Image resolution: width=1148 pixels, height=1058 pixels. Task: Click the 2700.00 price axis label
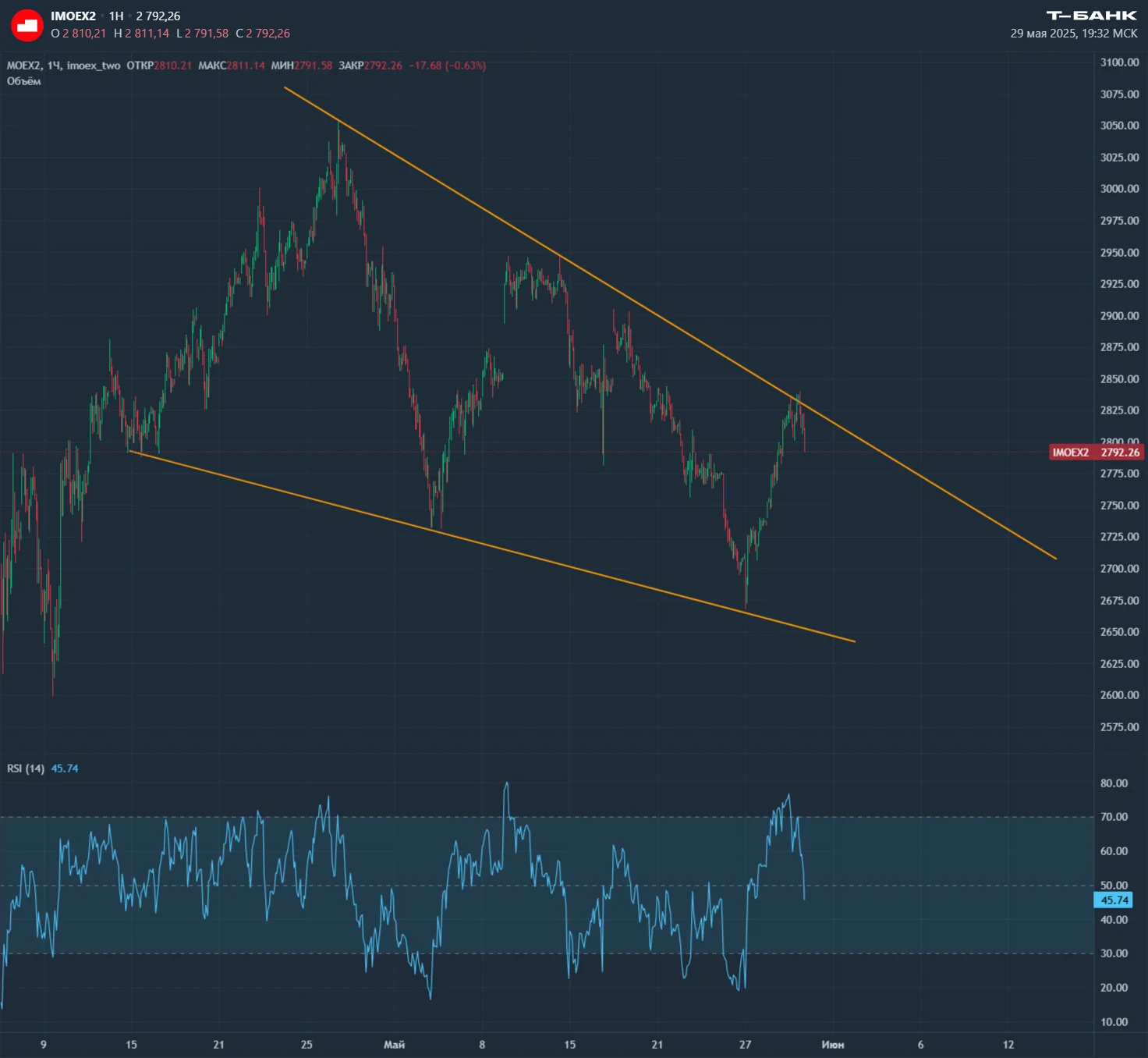tap(1119, 569)
